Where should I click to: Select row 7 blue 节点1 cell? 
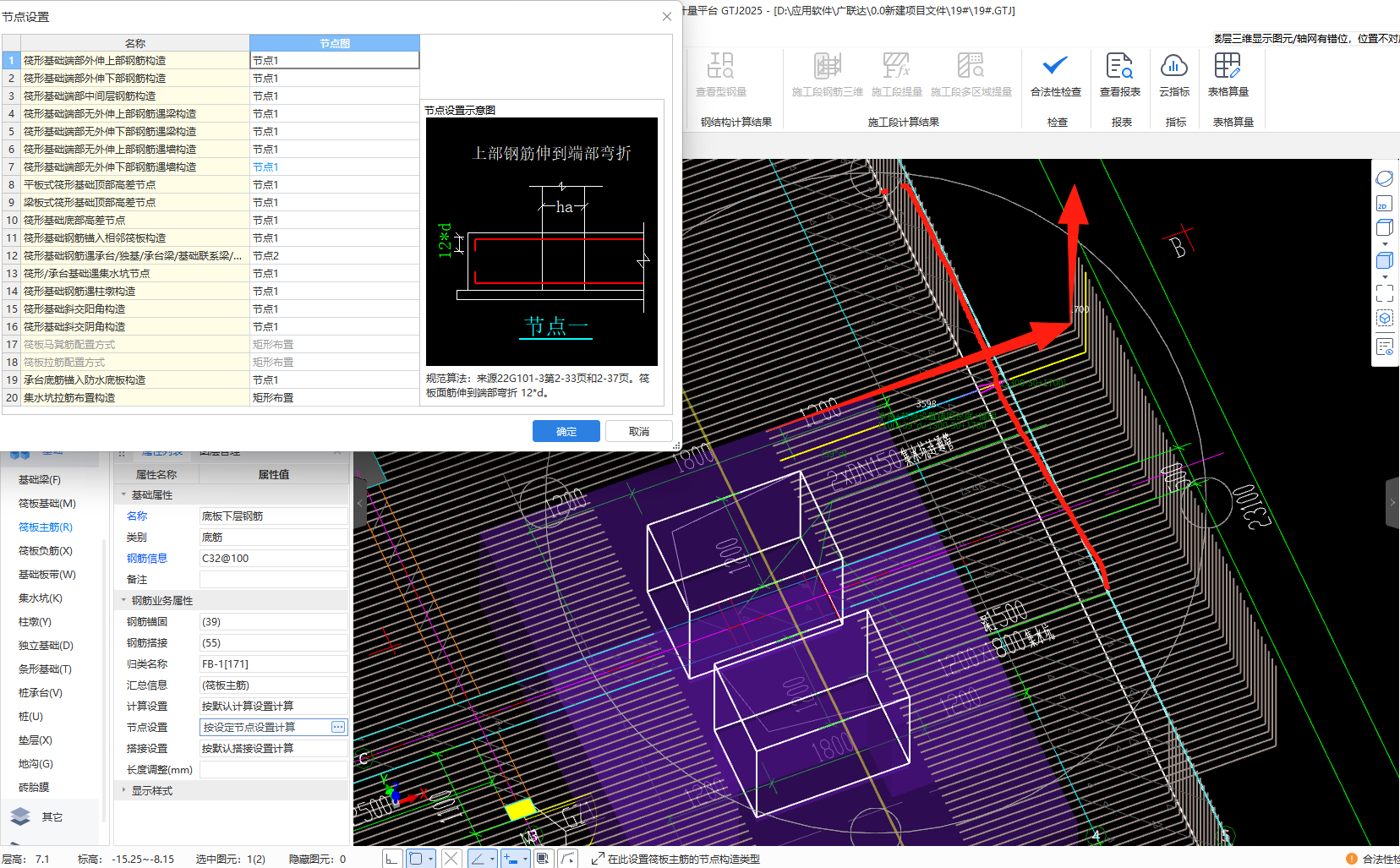point(335,167)
